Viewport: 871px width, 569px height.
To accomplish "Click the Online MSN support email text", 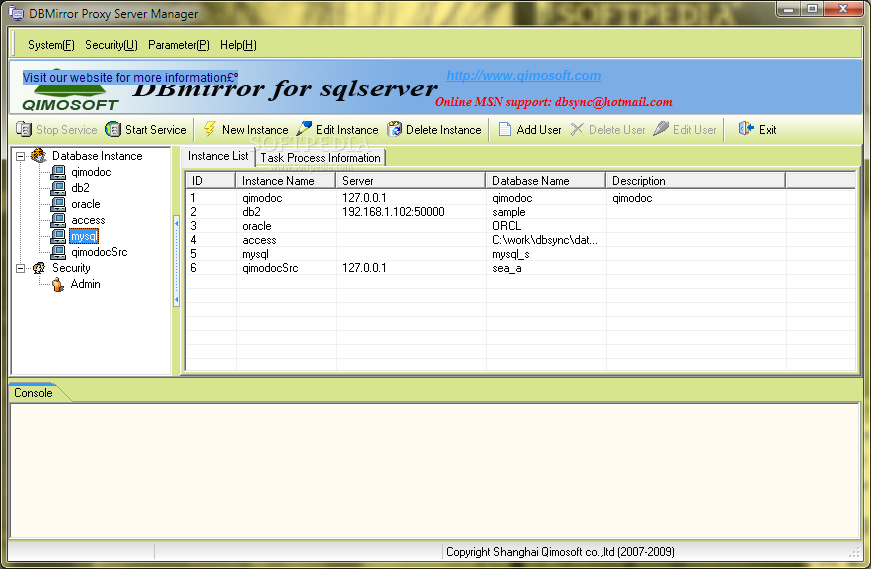I will point(554,102).
